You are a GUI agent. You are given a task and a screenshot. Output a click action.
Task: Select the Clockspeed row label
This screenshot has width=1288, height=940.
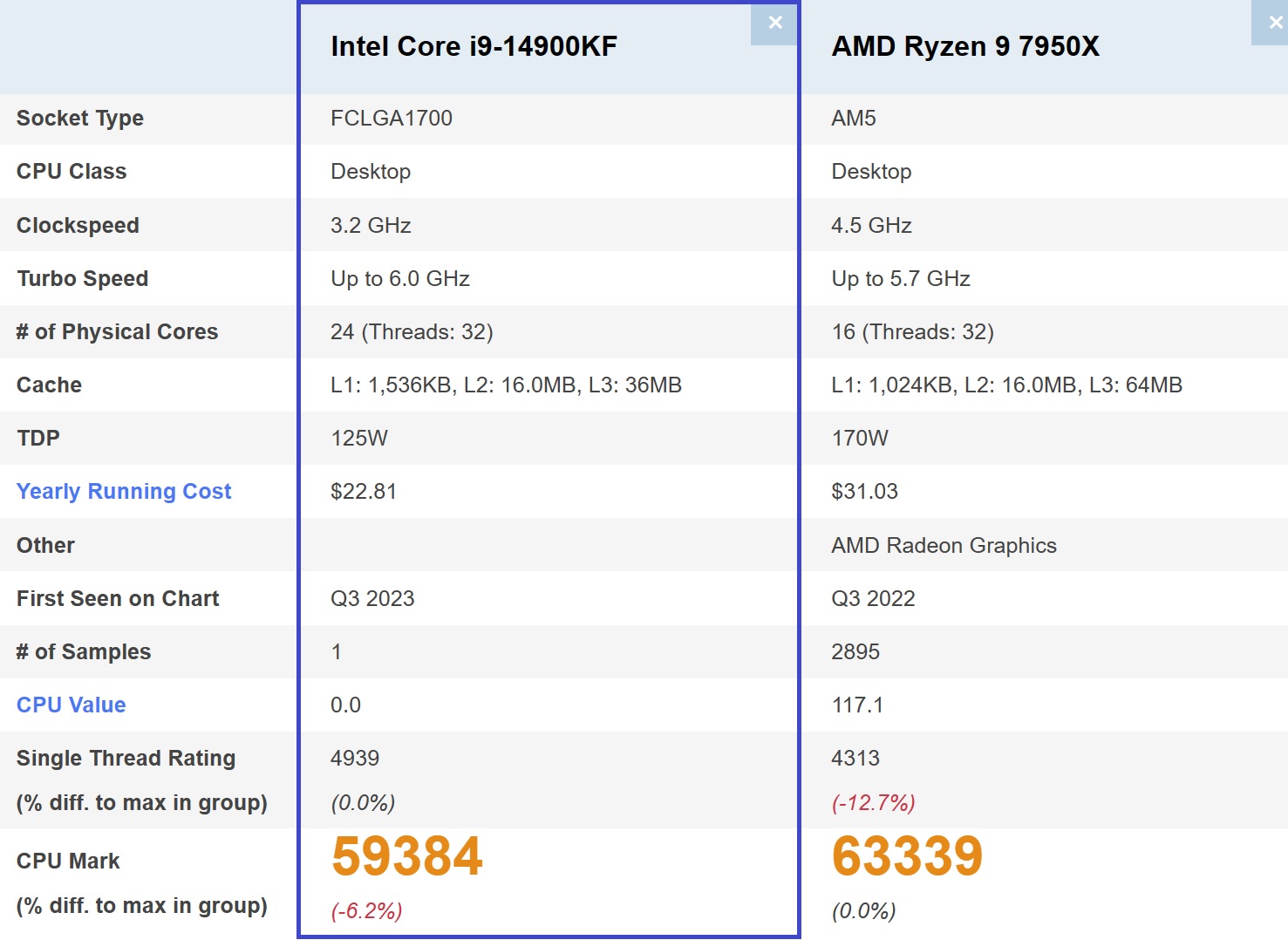[78, 226]
